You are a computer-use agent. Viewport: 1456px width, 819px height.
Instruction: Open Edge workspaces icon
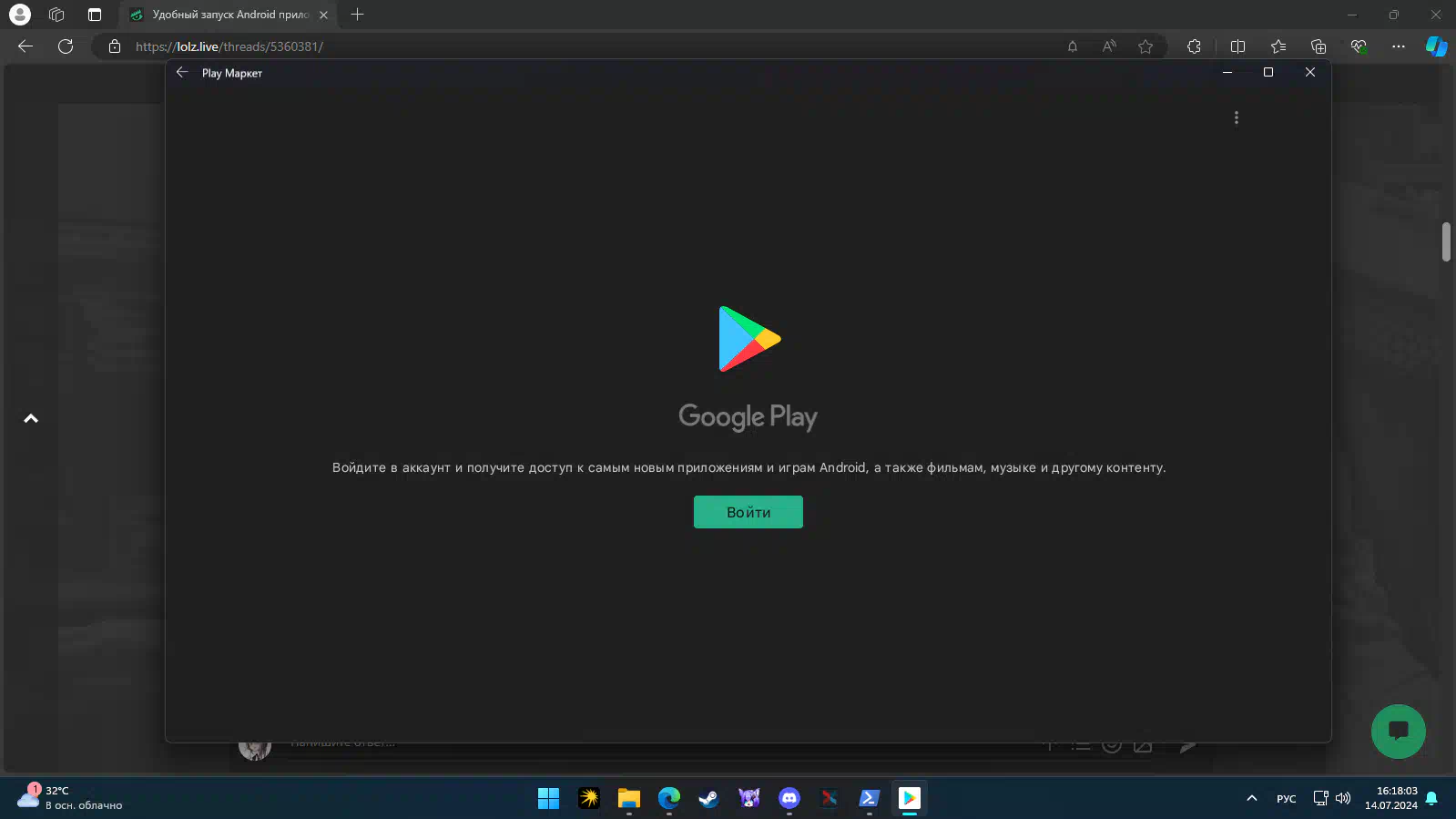click(56, 15)
